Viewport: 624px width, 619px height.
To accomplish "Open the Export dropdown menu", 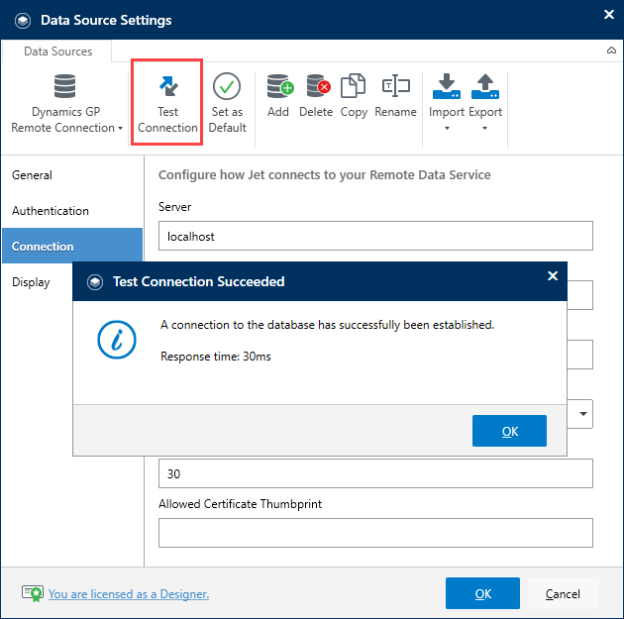I will tap(485, 103).
